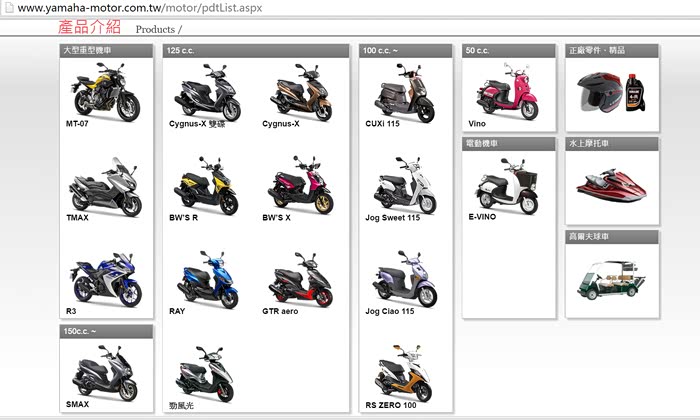Image resolution: width=700 pixels, height=420 pixels.
Task: Select the 50 c.c. category header
Action: pyautogui.click(x=509, y=50)
